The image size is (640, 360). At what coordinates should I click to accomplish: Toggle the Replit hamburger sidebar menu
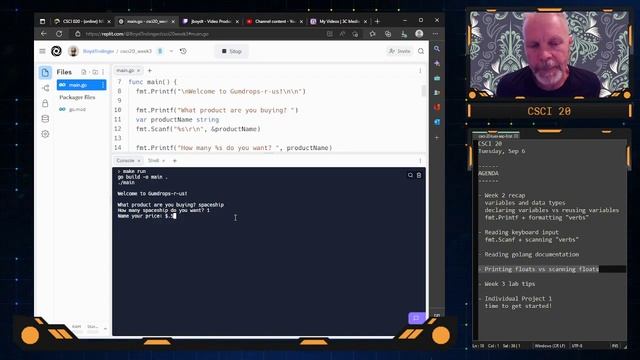[42, 51]
